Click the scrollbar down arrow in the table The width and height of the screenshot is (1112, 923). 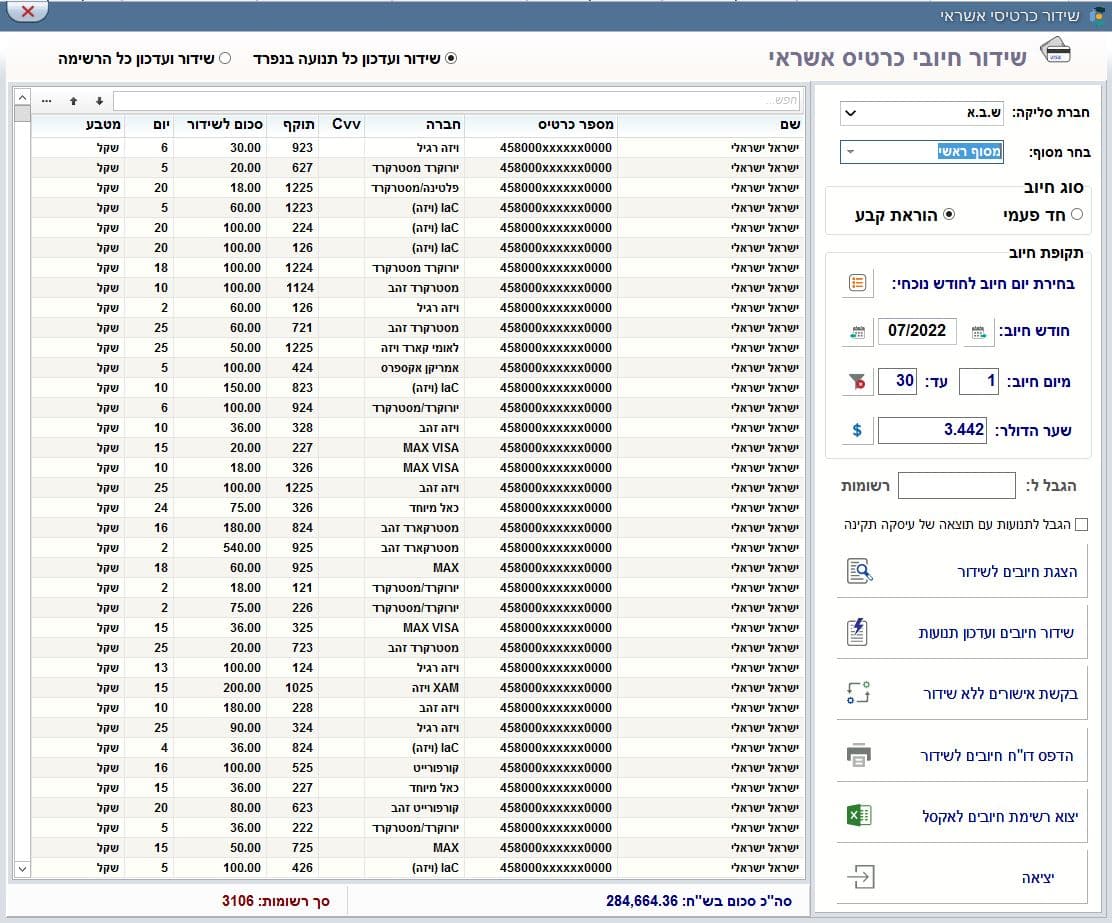click(x=22, y=868)
